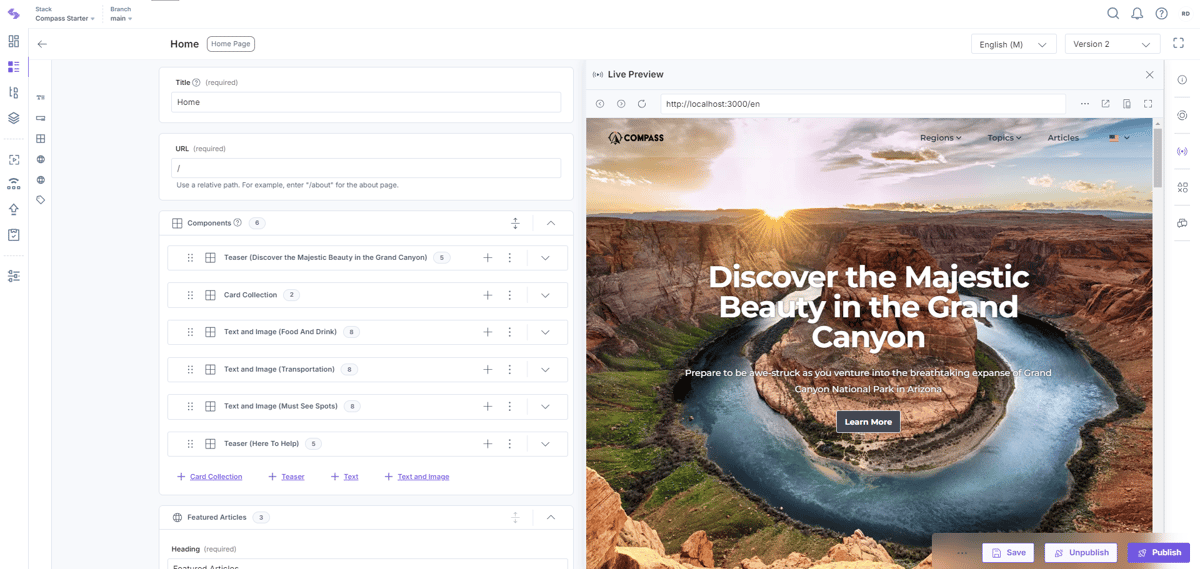Toggle expand-all arrows in Components header
1200x569 pixels.
tap(516, 223)
